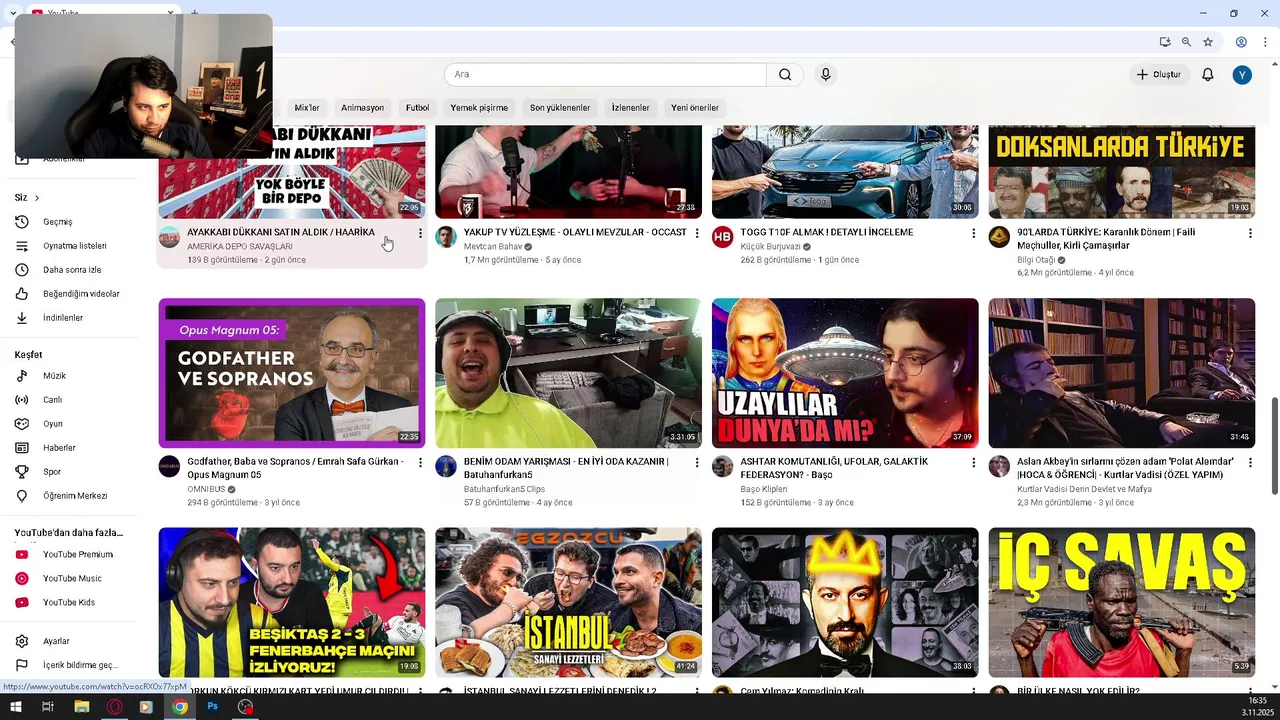This screenshot has height=720, width=1280.
Task: Open the Kurtlar Vadisi Derin Devlet ve Mafya channel
Action: point(1084,489)
